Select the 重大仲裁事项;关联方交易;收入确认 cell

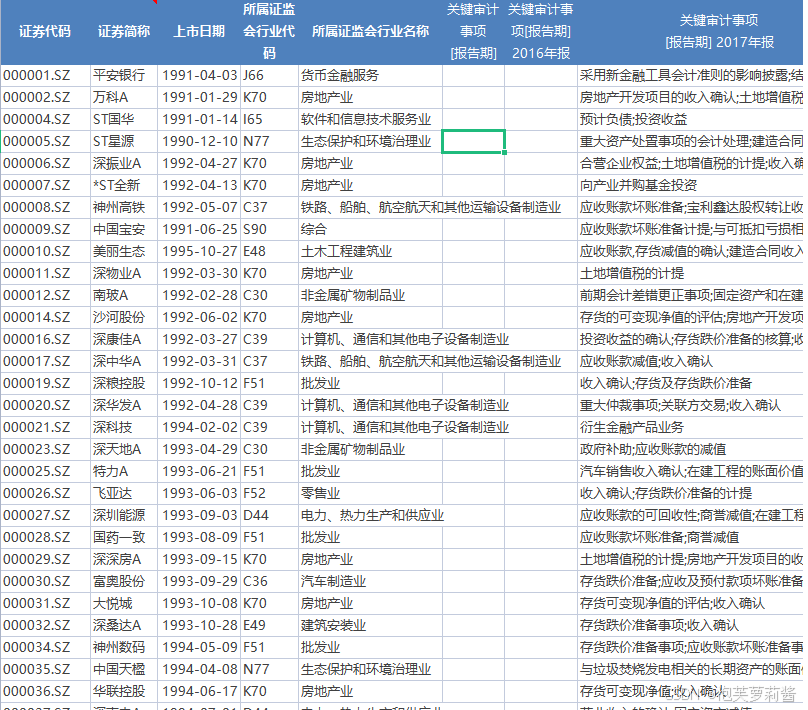pyautogui.click(x=690, y=405)
